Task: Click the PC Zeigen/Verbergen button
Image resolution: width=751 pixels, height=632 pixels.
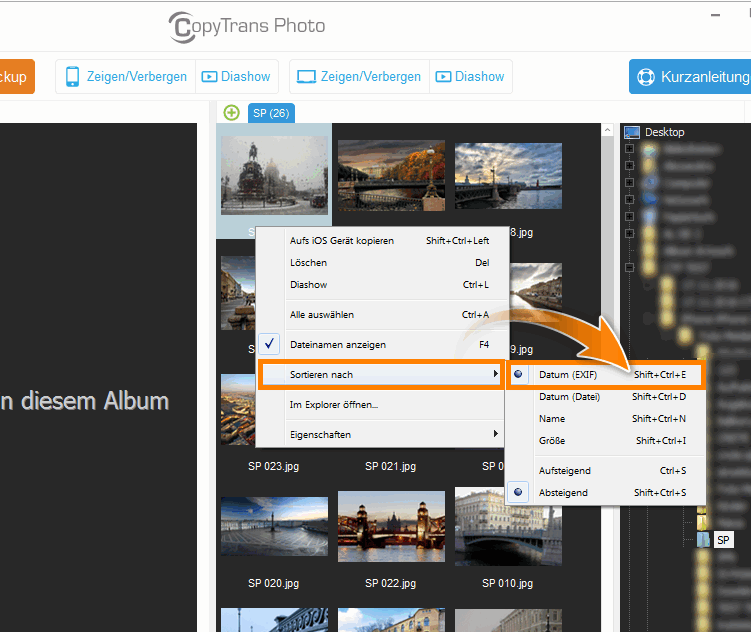Action: (360, 77)
